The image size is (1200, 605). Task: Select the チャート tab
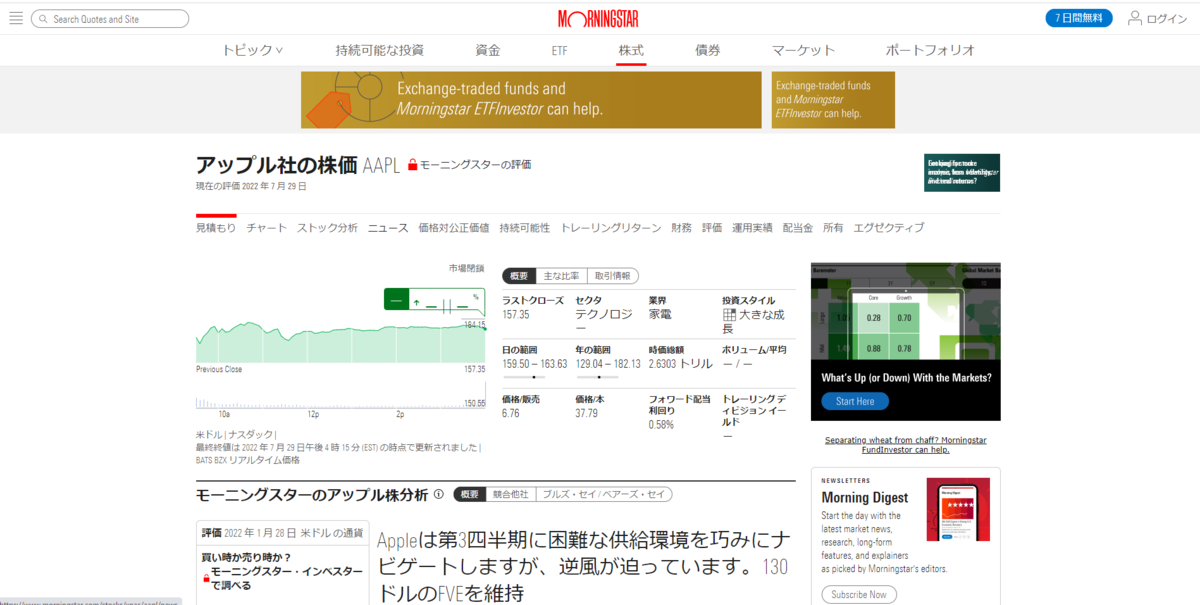point(267,228)
